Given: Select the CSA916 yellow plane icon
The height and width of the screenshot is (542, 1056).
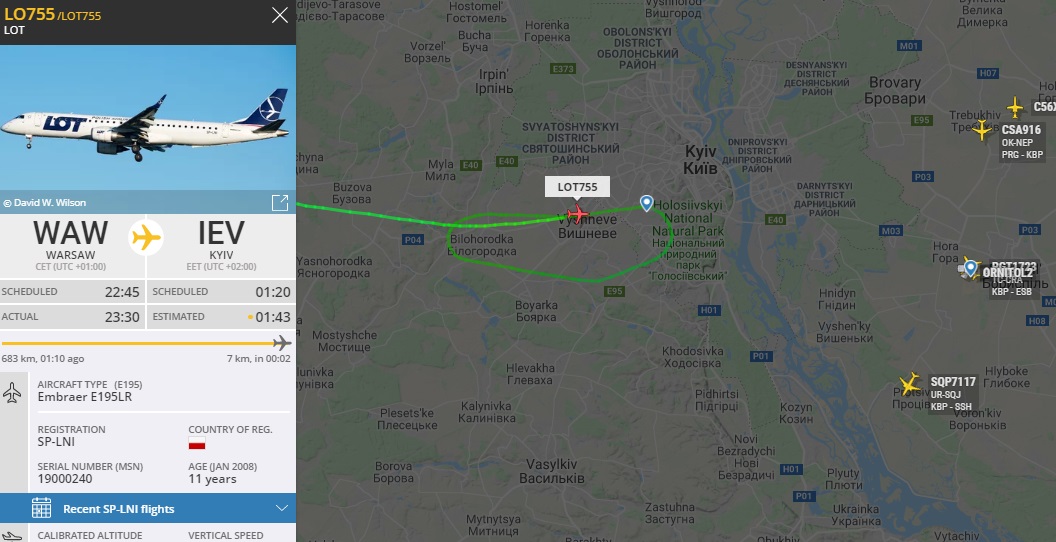Looking at the screenshot, I should [983, 130].
